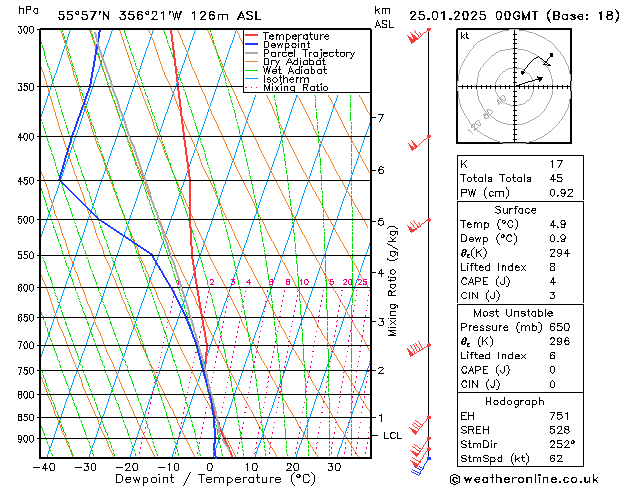The width and height of the screenshot is (629, 486).
Task: Click the 'Mixing Ratio (g/kg)' vertical axis title
Action: (392, 281)
